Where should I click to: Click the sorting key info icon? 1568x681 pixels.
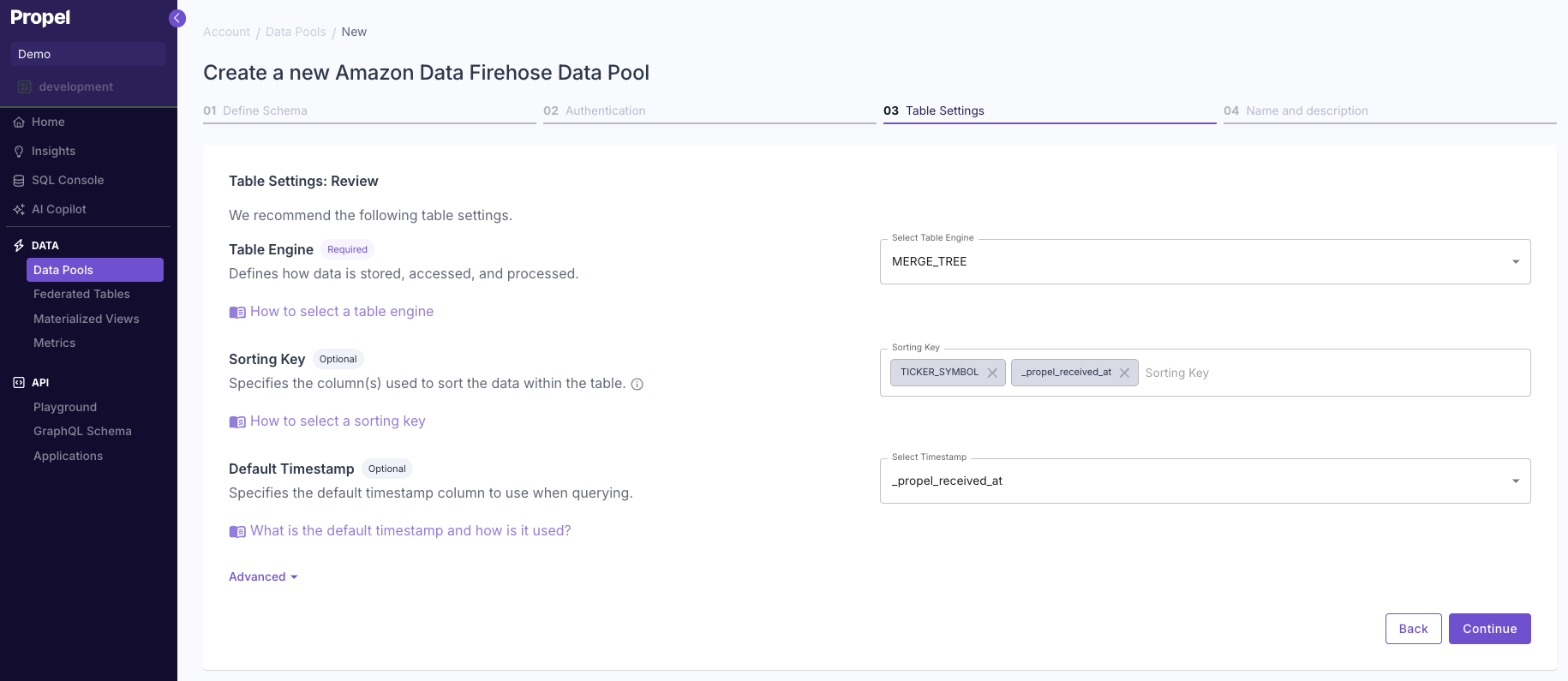click(637, 384)
